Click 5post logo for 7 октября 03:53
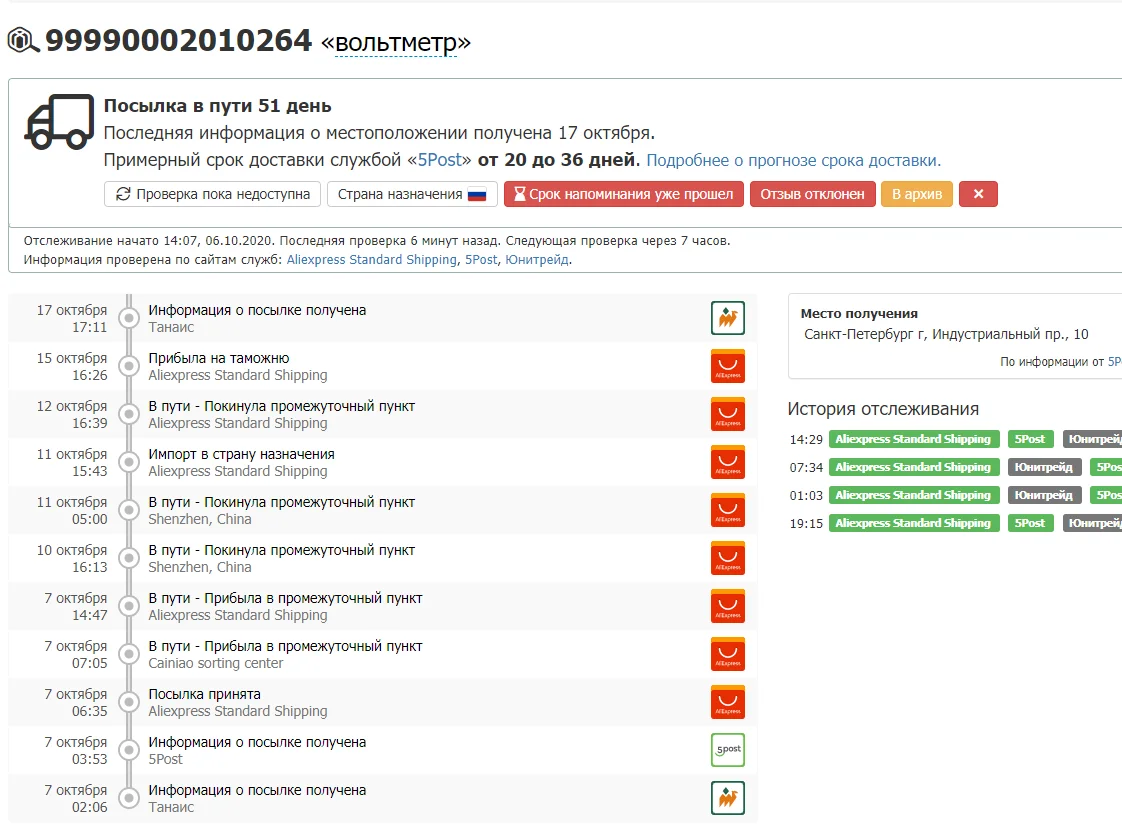The height and width of the screenshot is (831, 1122). (x=728, y=749)
